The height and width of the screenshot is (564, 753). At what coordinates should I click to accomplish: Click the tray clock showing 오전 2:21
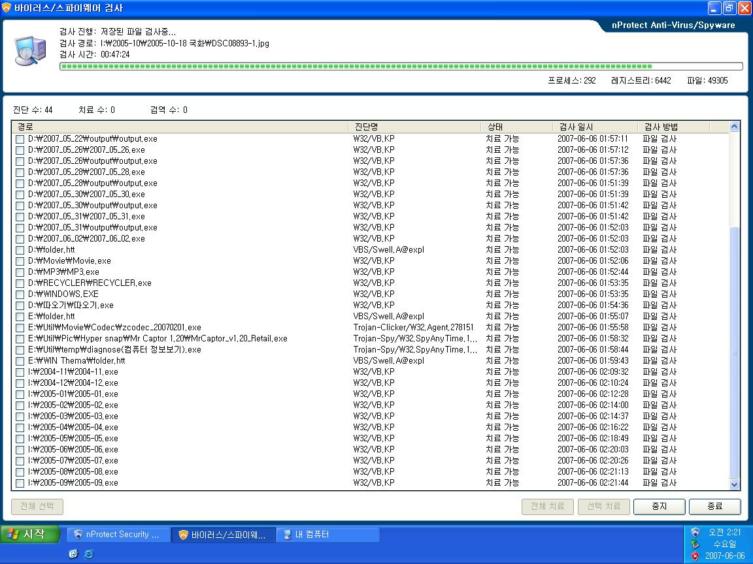(x=724, y=532)
